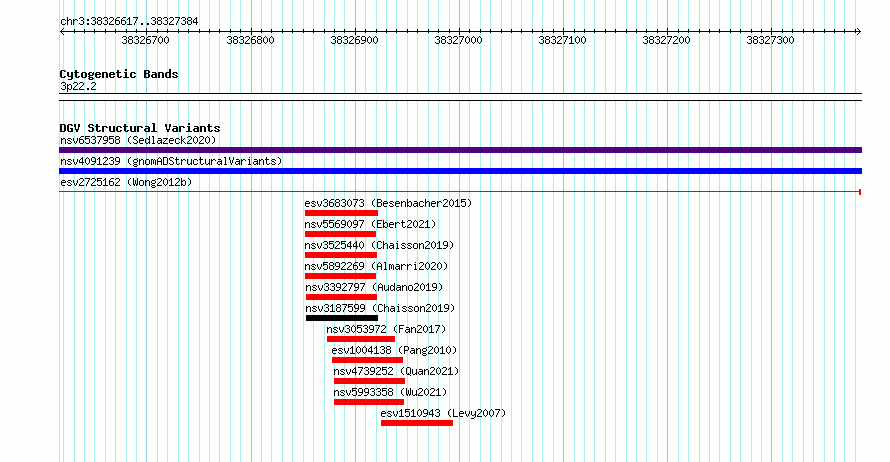Open nsv3392797 (Audano2019) label
Viewport: 890px width, 462px height.
374,287
